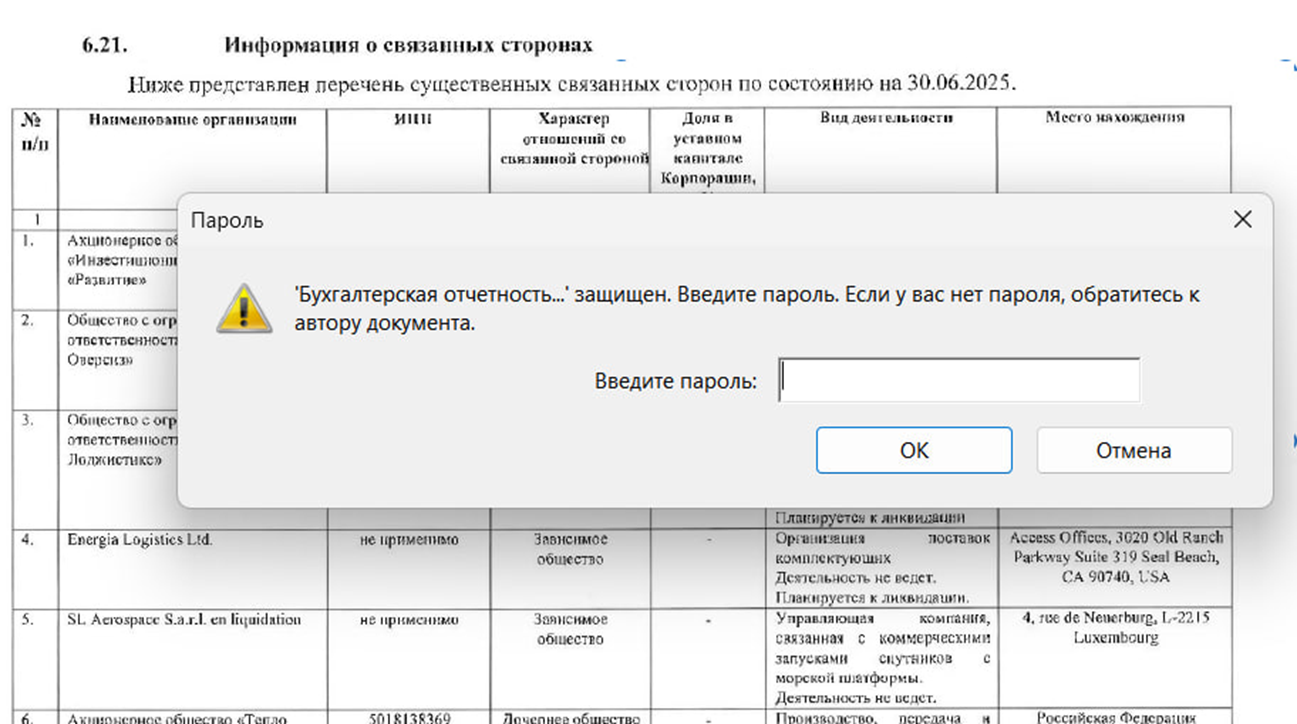Click the 'Введите пароль:' label
The height and width of the screenshot is (724, 1297).
point(675,381)
